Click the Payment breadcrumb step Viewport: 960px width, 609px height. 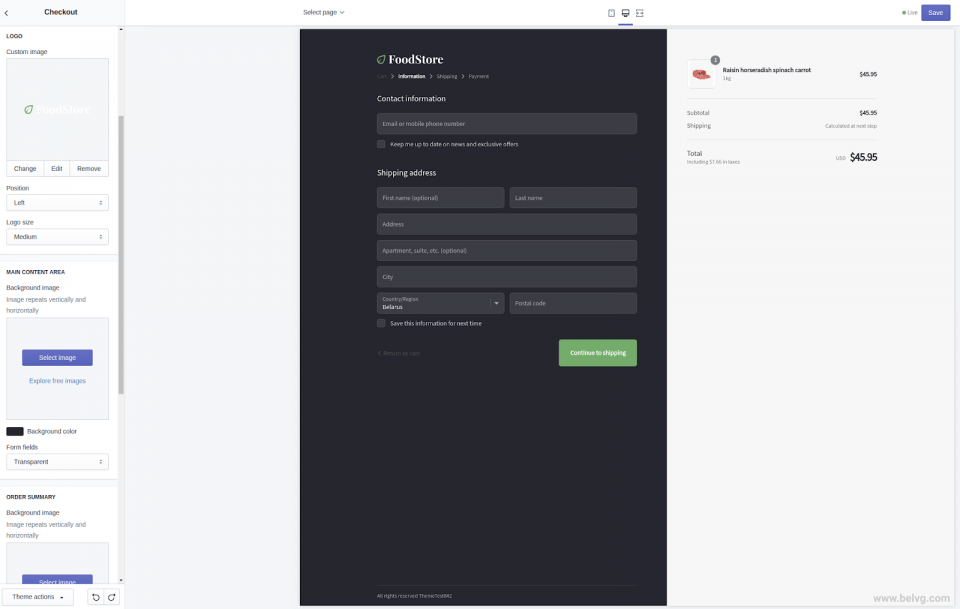click(478, 77)
